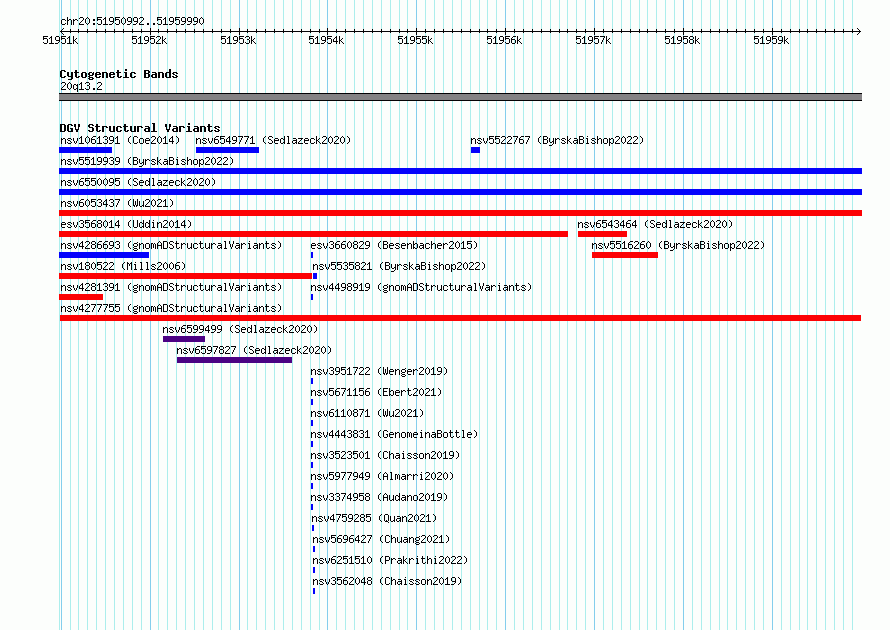This screenshot has height=630, width=890.
Task: Click the small blue bar under nsv5522767
Action: pyautogui.click(x=476, y=150)
